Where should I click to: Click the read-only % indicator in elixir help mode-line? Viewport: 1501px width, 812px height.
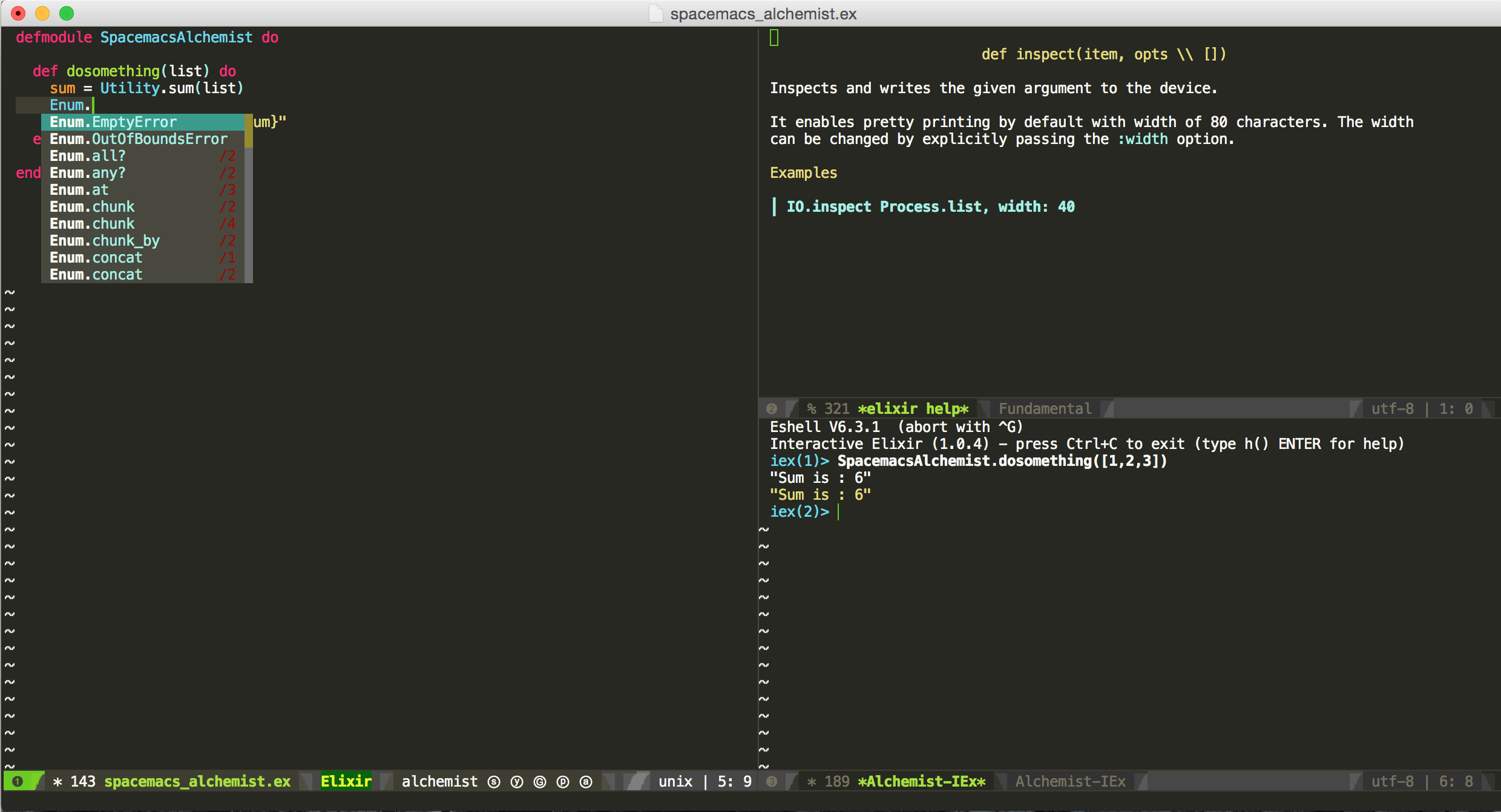pyautogui.click(x=811, y=408)
